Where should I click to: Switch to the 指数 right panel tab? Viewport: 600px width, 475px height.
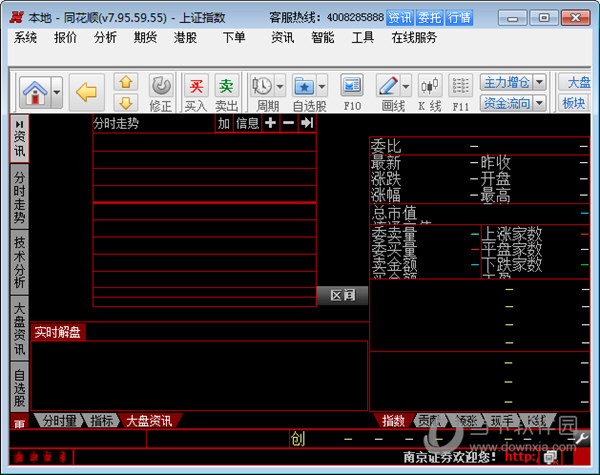click(x=393, y=421)
